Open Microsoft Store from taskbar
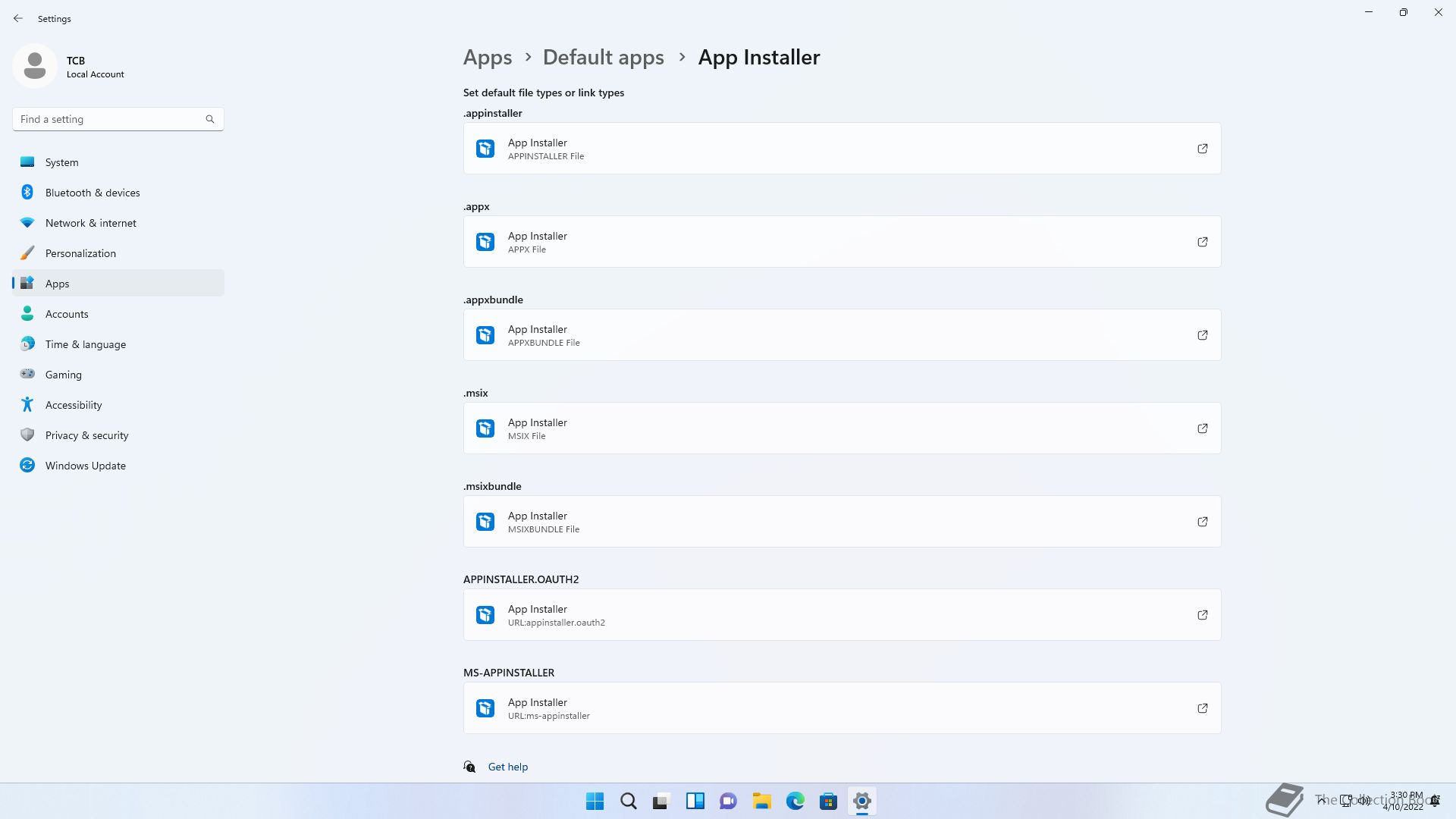 [829, 801]
